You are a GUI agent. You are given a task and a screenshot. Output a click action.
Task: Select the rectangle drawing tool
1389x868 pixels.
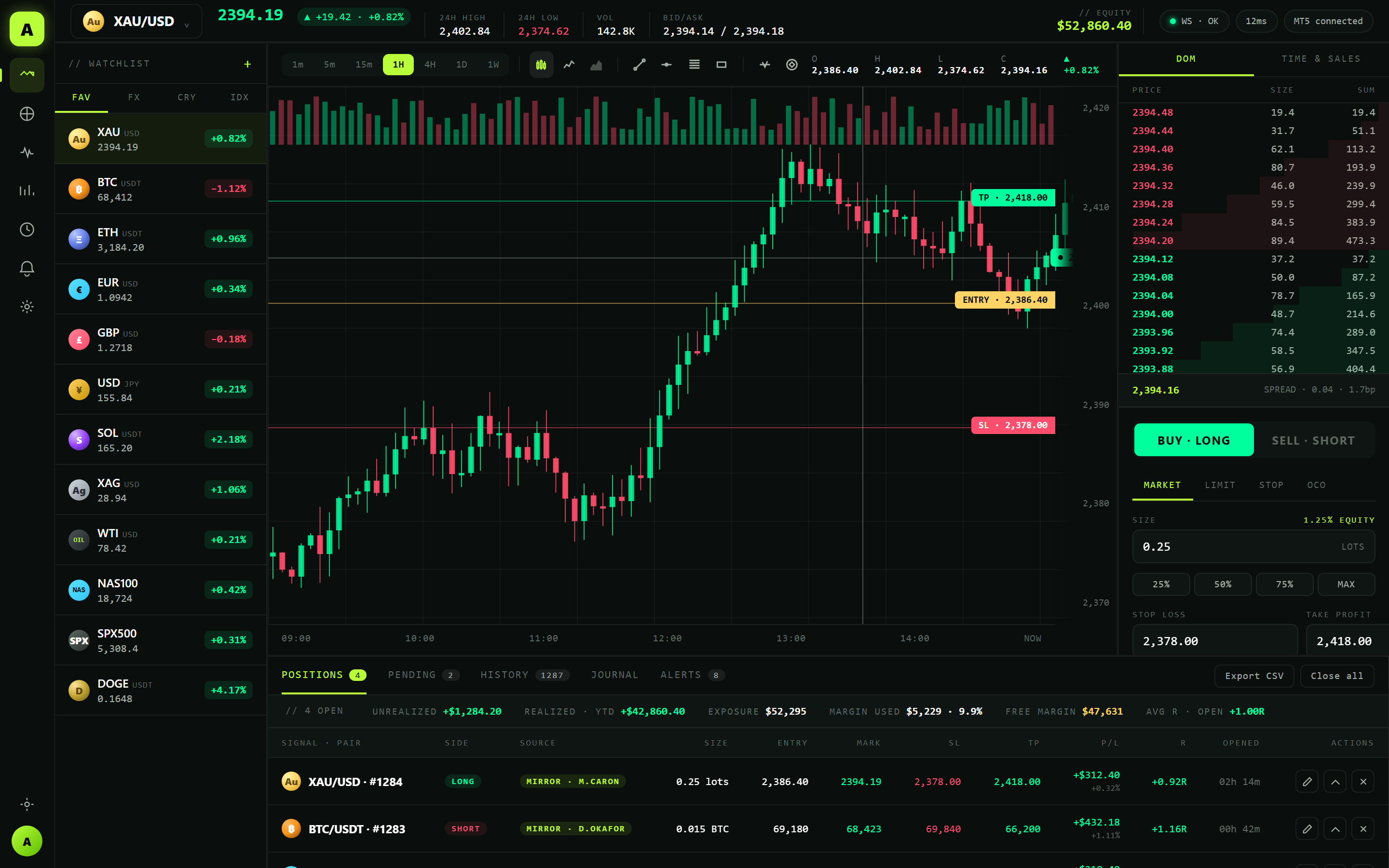coord(722,65)
